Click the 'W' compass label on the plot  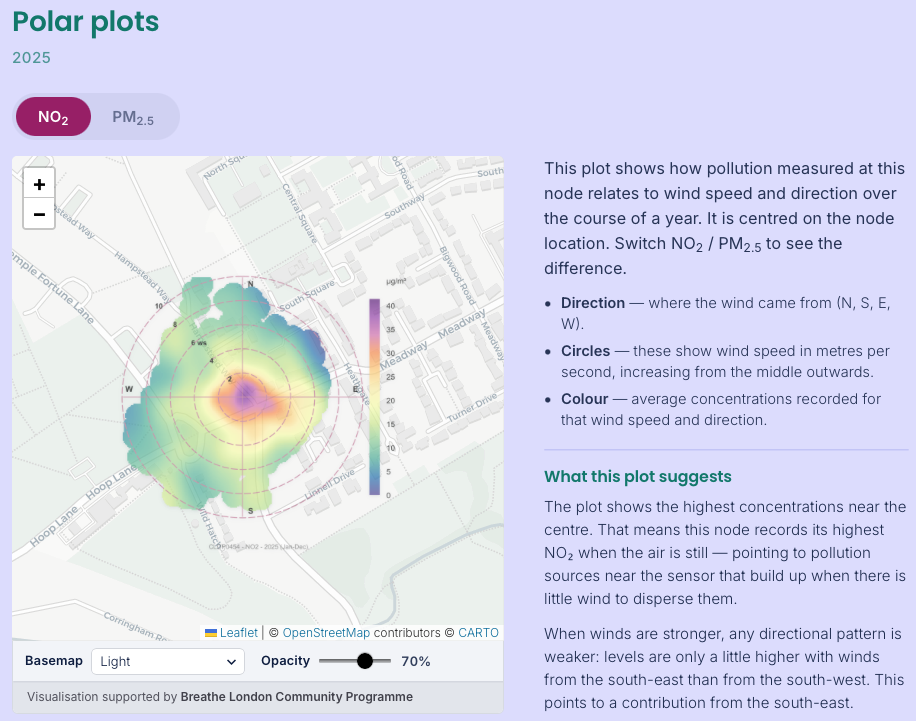129,389
